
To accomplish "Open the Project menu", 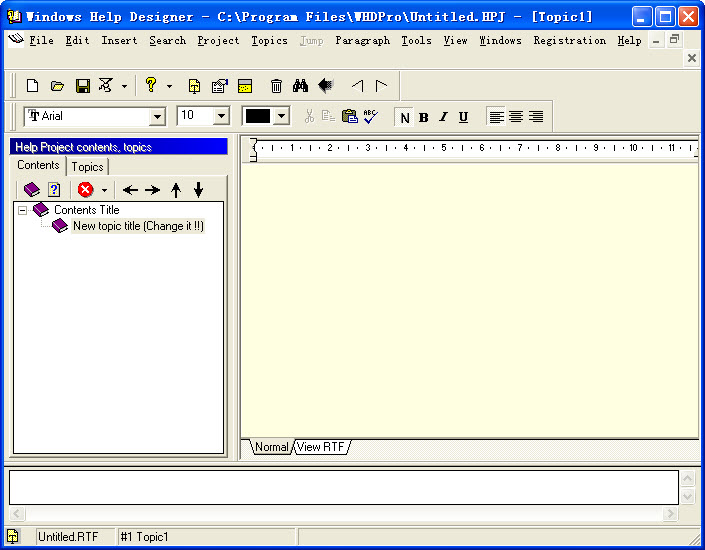I will 218,40.
